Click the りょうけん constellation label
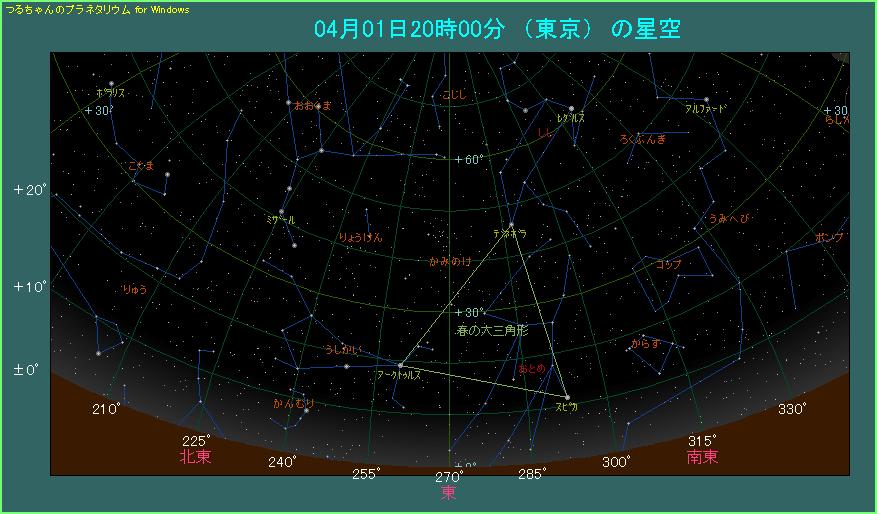This screenshot has width=877, height=514. (x=360, y=237)
